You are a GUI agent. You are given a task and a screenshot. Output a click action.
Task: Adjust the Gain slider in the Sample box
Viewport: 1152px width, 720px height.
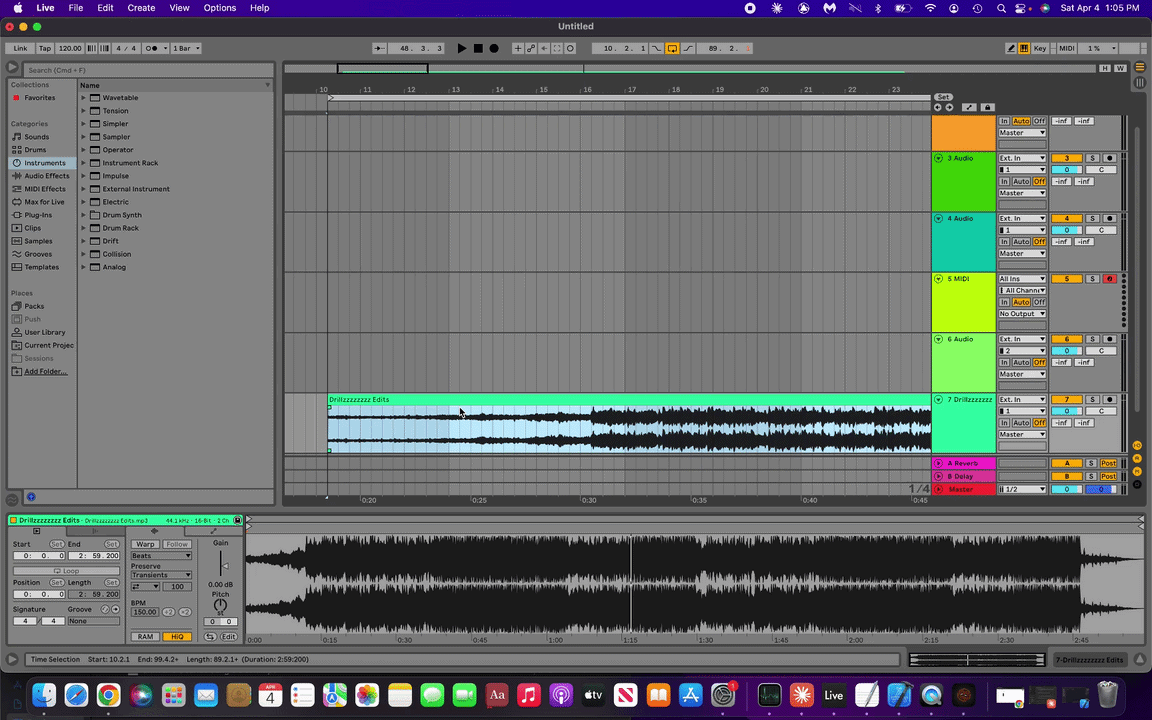(225, 565)
